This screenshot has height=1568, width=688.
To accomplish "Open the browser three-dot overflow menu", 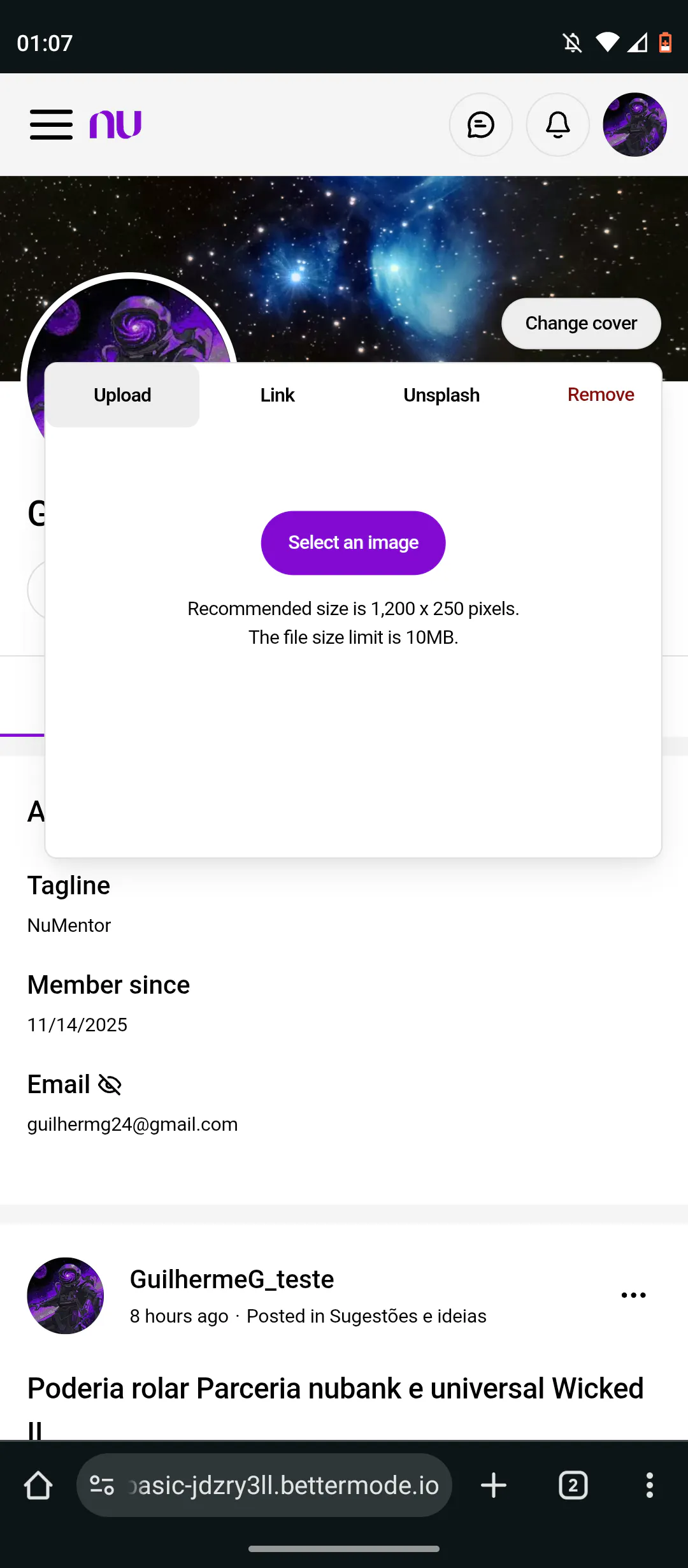I will click(x=649, y=1485).
